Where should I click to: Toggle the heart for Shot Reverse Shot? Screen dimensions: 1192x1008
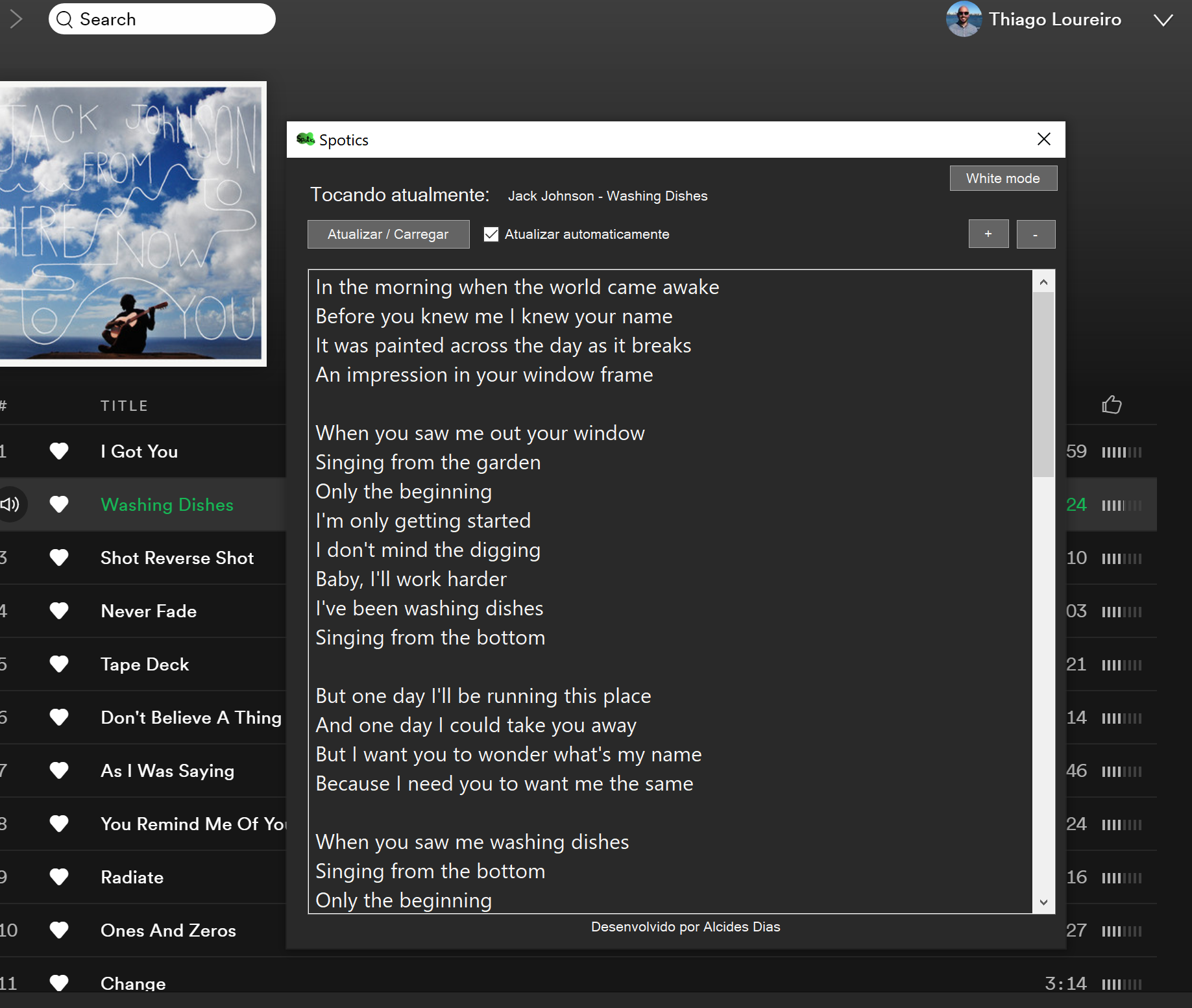59,558
